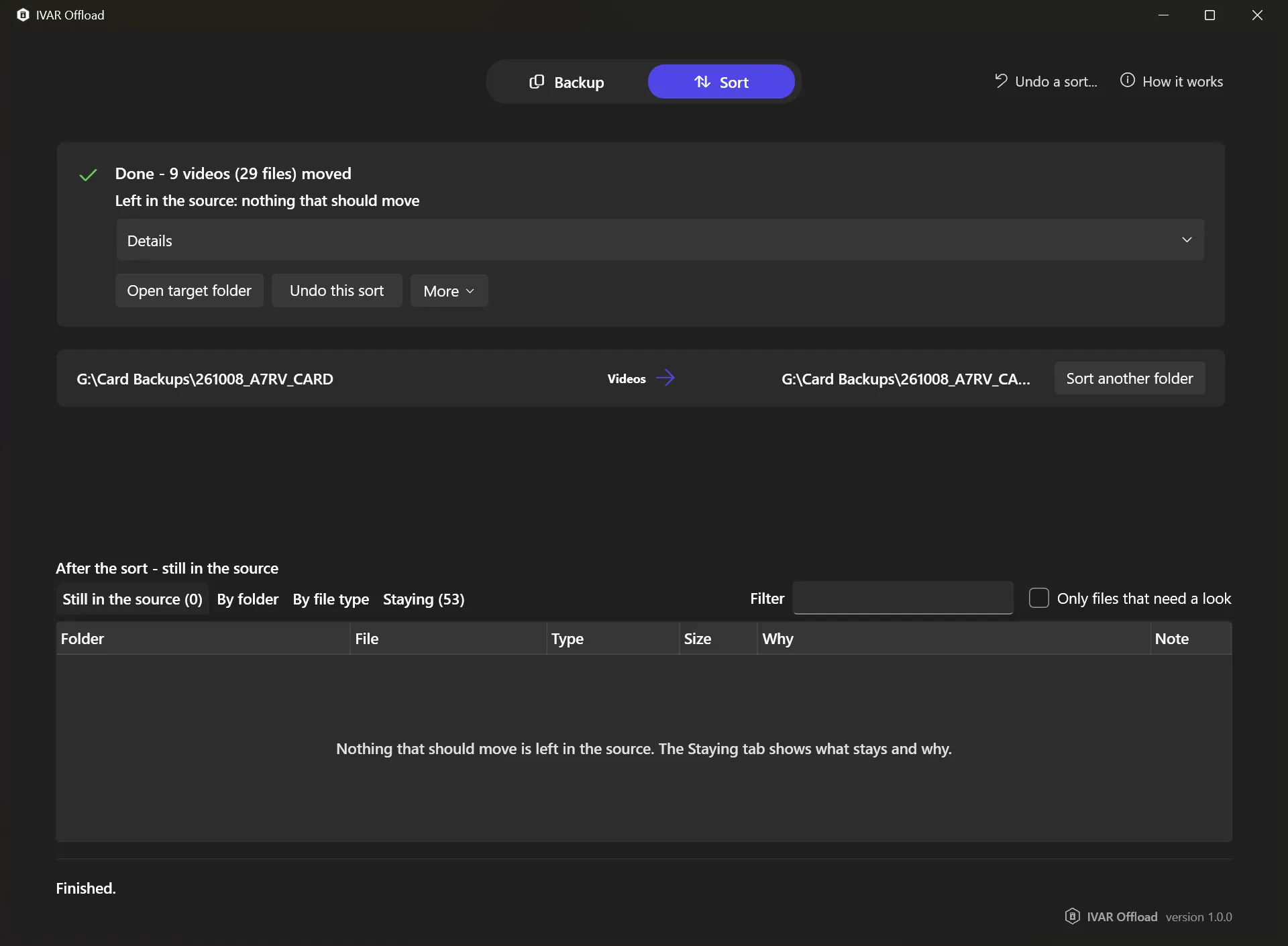The width and height of the screenshot is (1288, 946).
Task: Click Undo this sort button
Action: (x=337, y=291)
